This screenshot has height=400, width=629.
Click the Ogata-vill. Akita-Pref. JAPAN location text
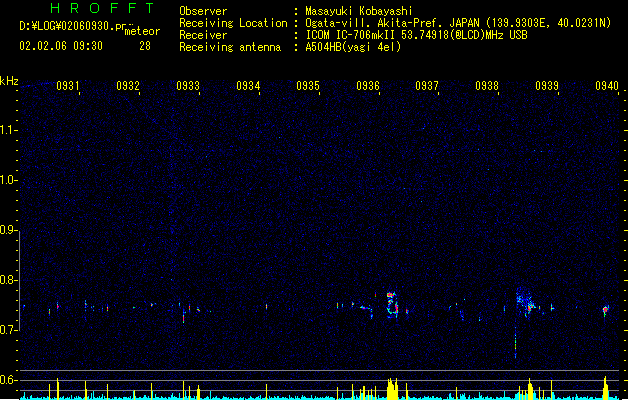click(393, 23)
